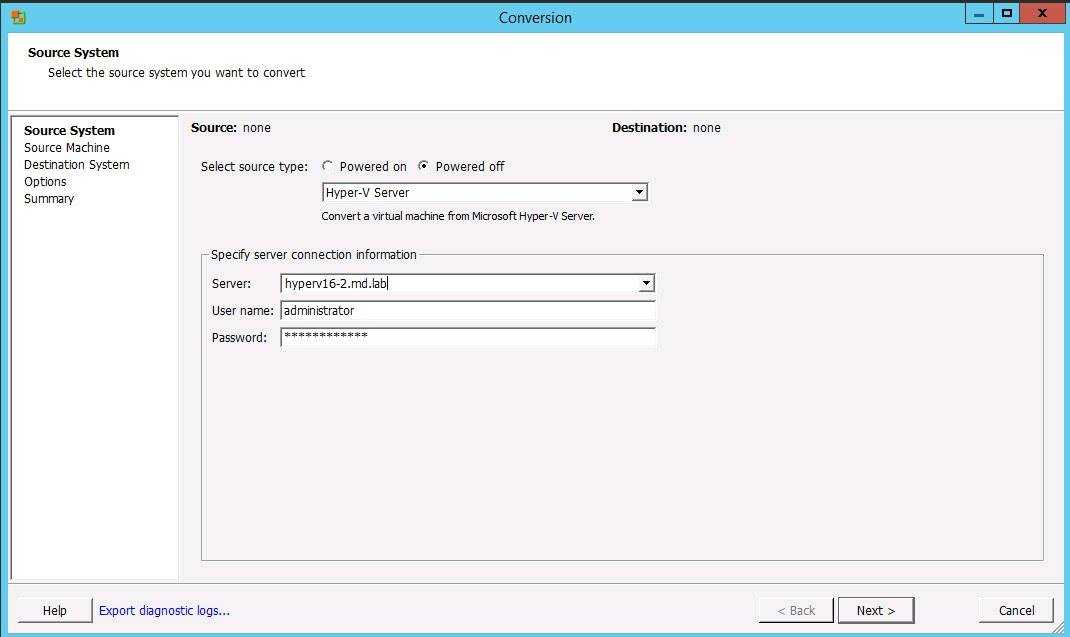
Task: Choose the Powered off source type
Action: tap(424, 167)
